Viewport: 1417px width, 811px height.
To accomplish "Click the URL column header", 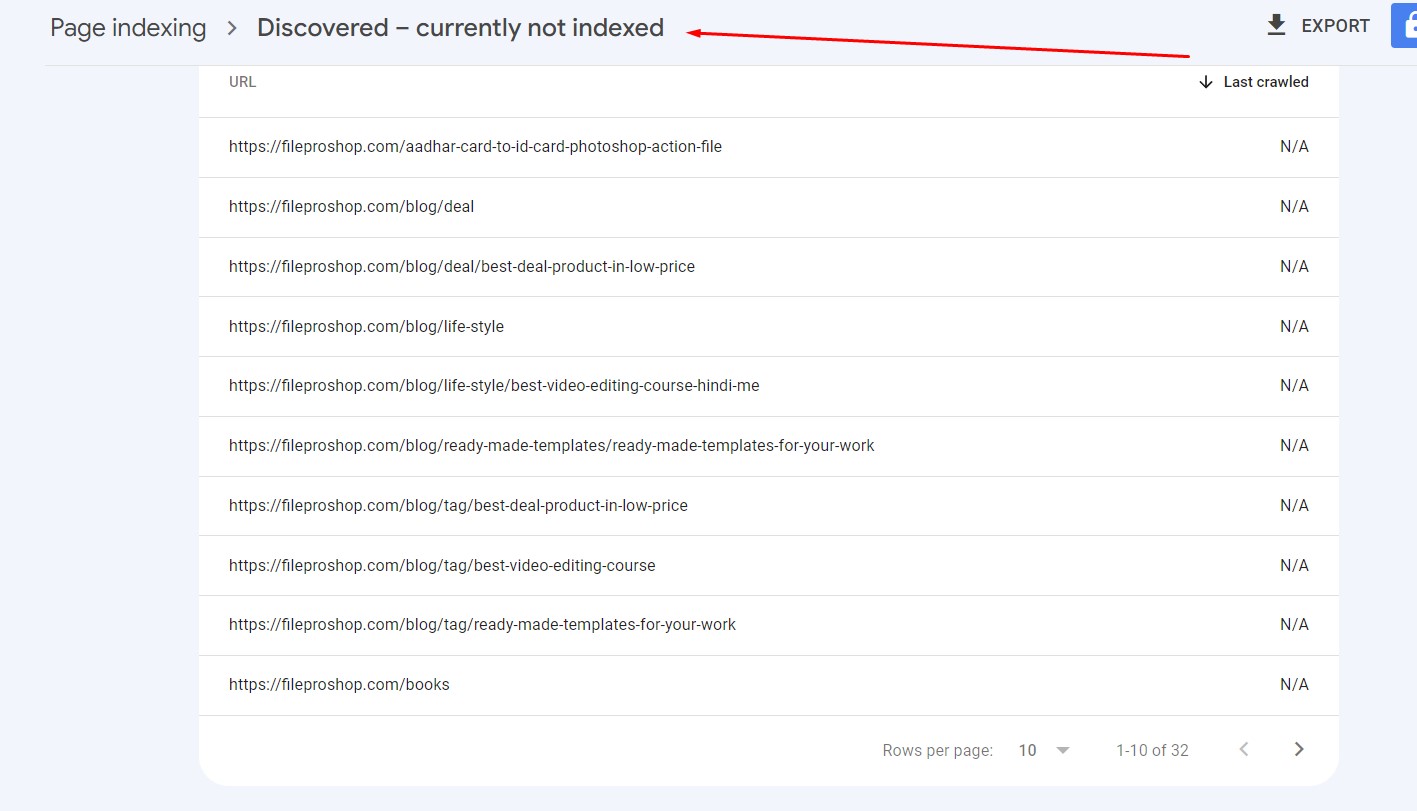I will [x=243, y=82].
